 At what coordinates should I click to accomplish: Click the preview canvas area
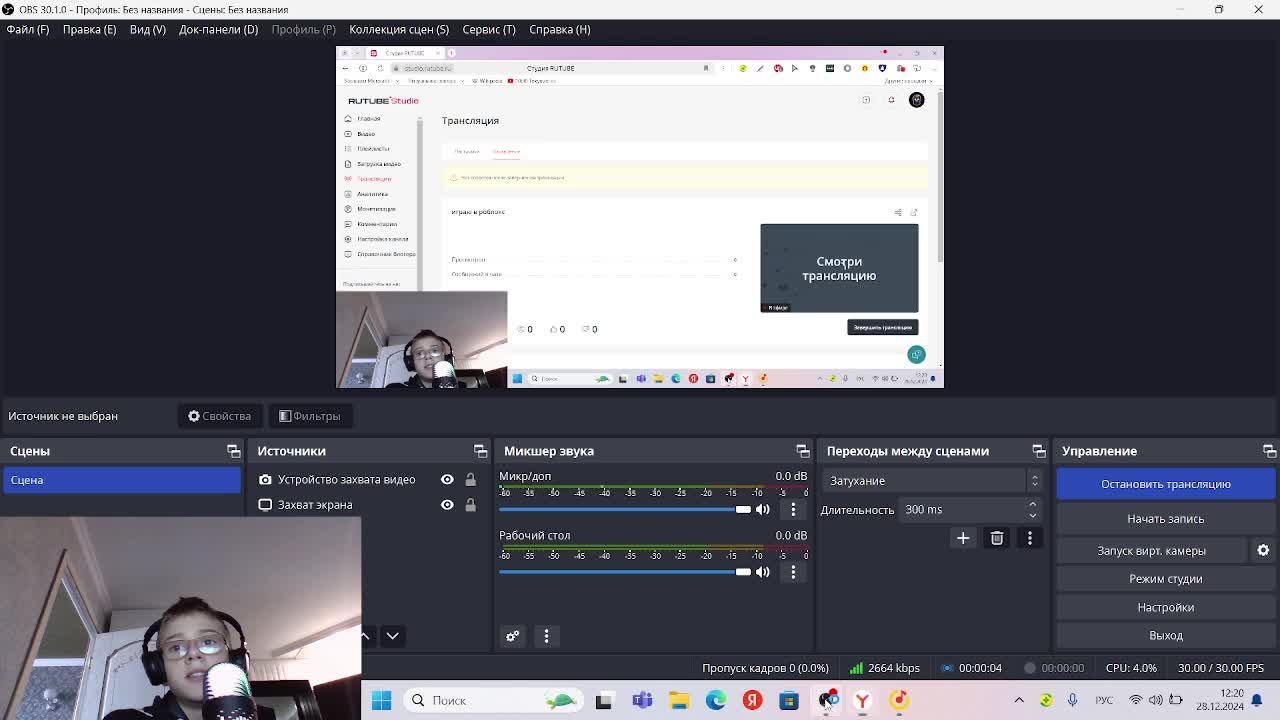(x=640, y=217)
